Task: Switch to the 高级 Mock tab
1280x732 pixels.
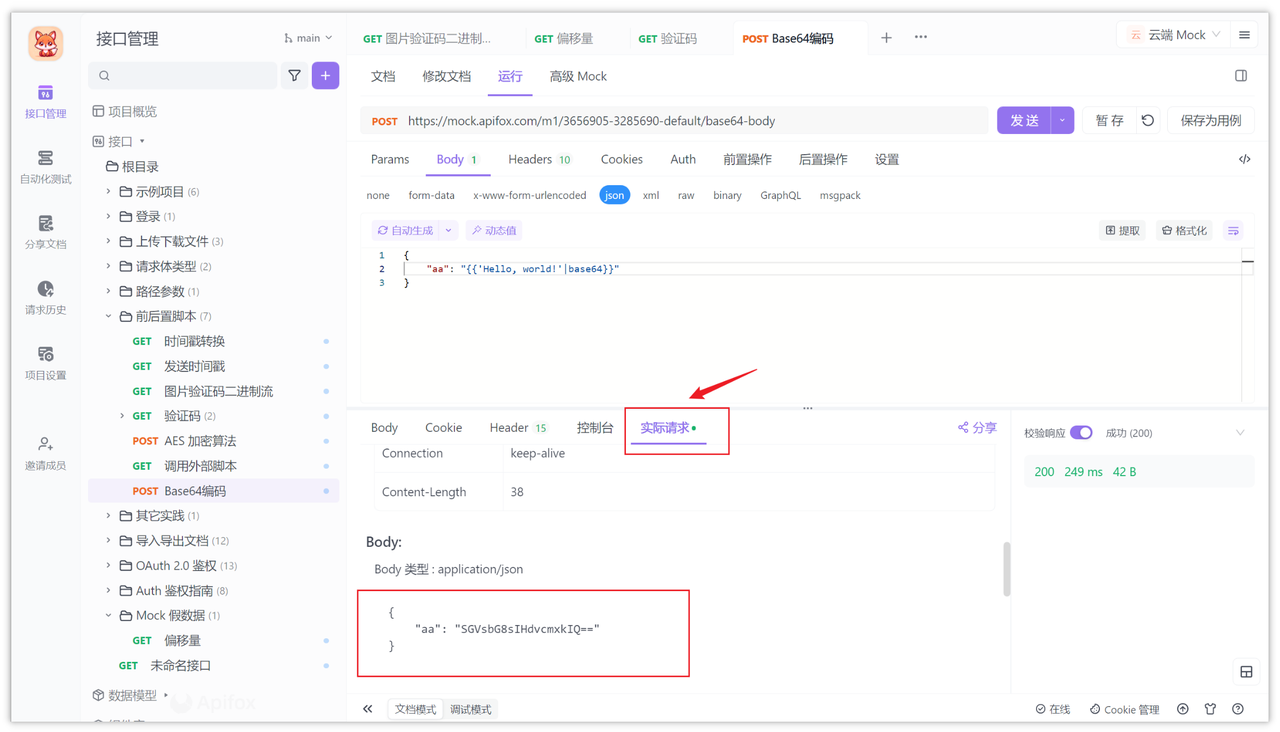Action: click(x=578, y=77)
